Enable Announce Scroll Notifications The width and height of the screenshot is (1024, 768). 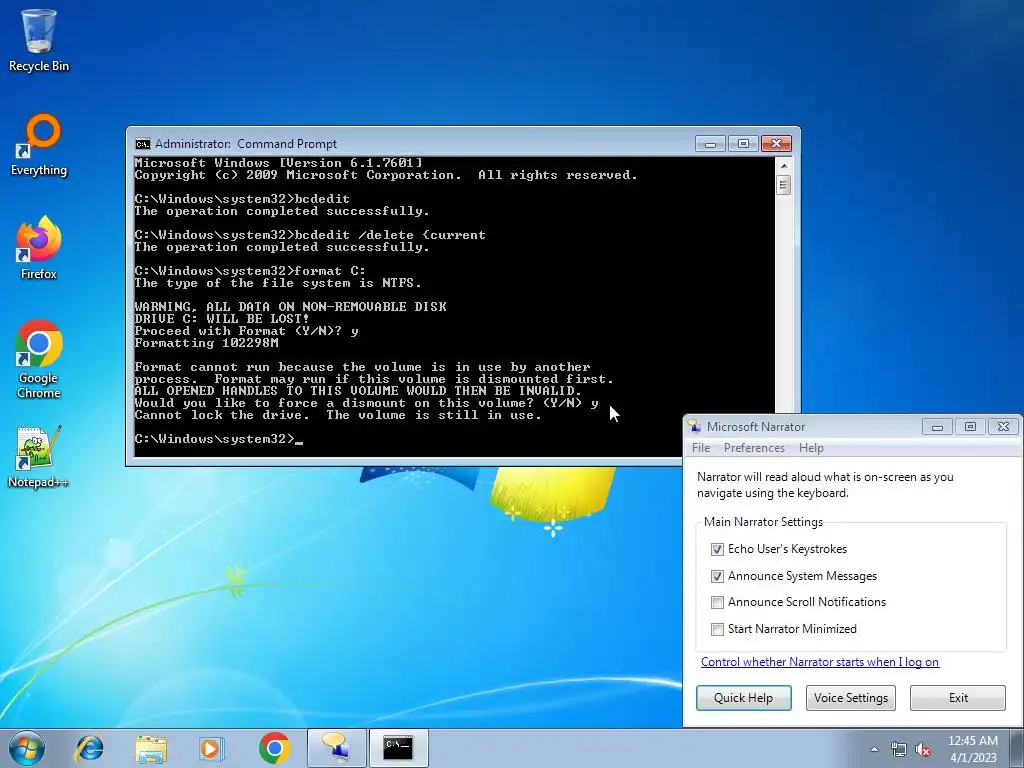[717, 602]
